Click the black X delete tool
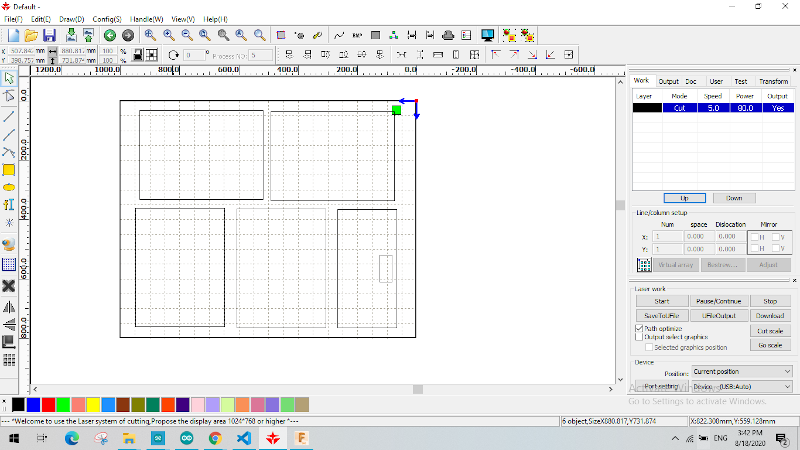The width and height of the screenshot is (800, 450). pyautogui.click(x=9, y=286)
